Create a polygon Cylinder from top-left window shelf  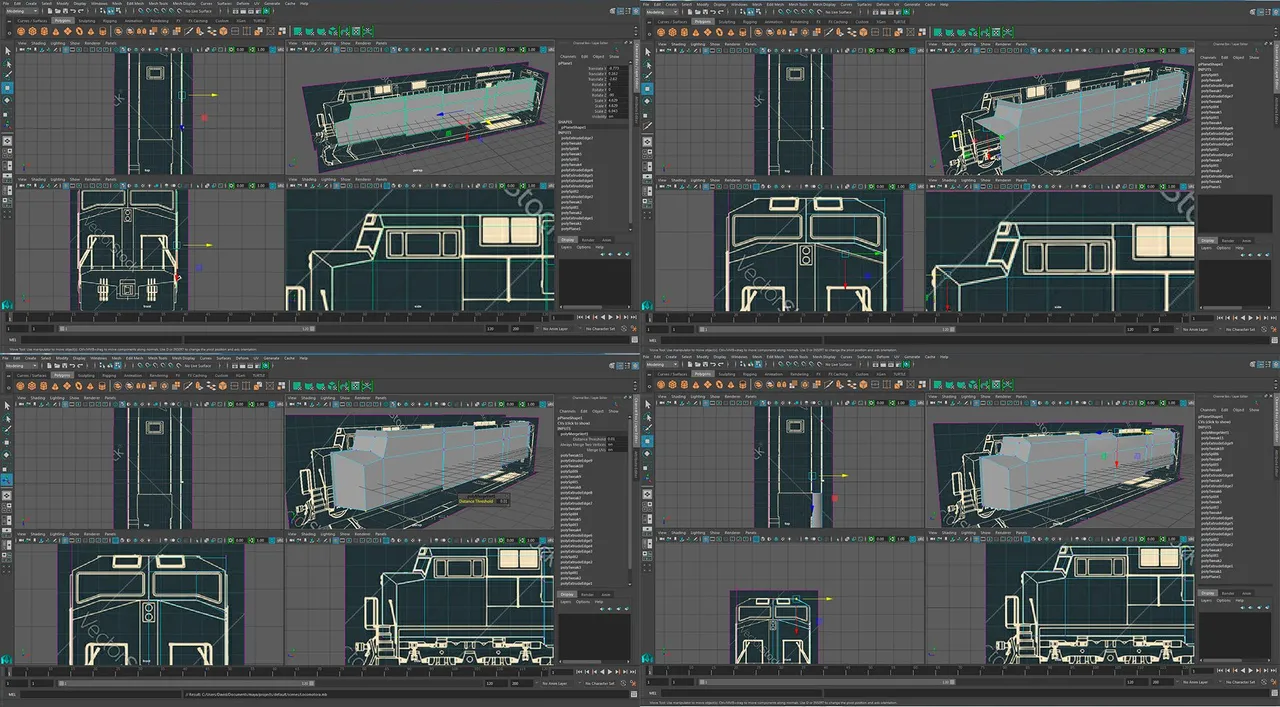[44, 31]
